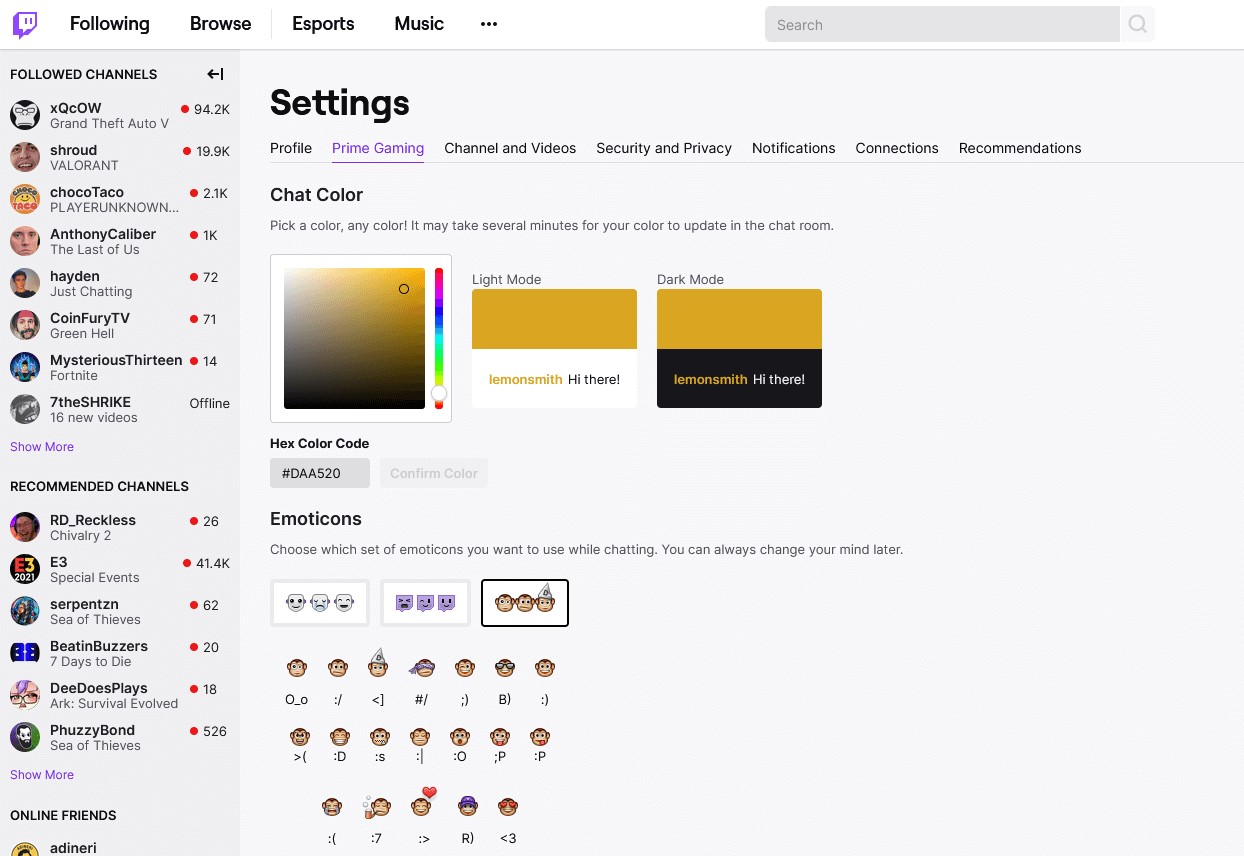1244x856 pixels.
Task: Switch to the Notifications tab
Action: pos(794,148)
